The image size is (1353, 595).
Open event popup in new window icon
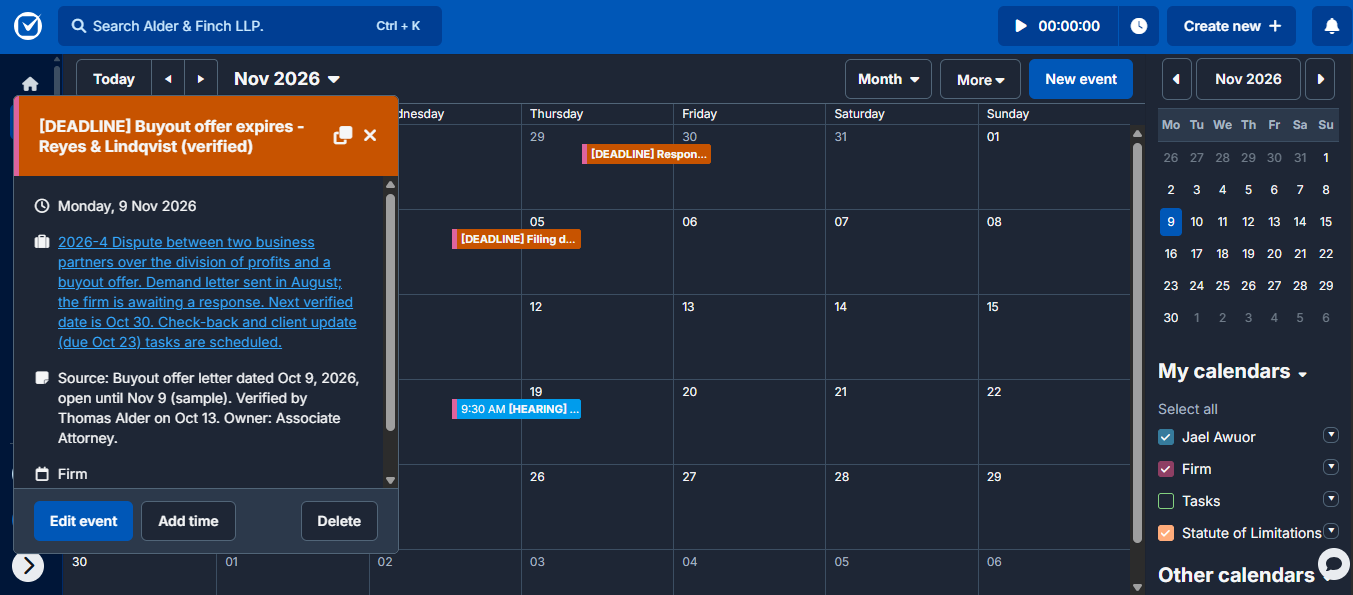pos(343,135)
